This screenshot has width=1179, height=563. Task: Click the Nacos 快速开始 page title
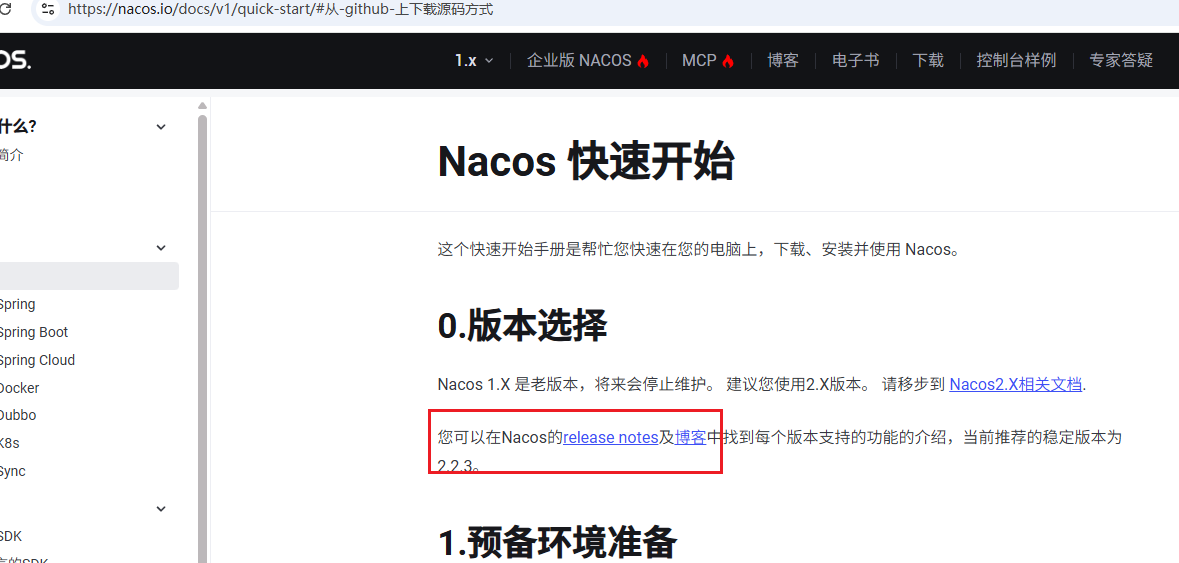pos(586,162)
